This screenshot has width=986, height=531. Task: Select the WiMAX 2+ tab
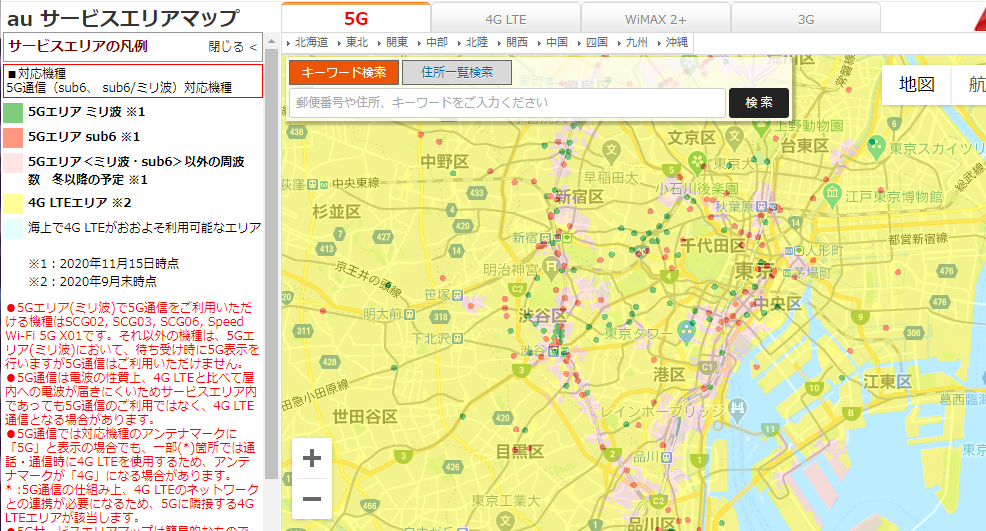(655, 20)
